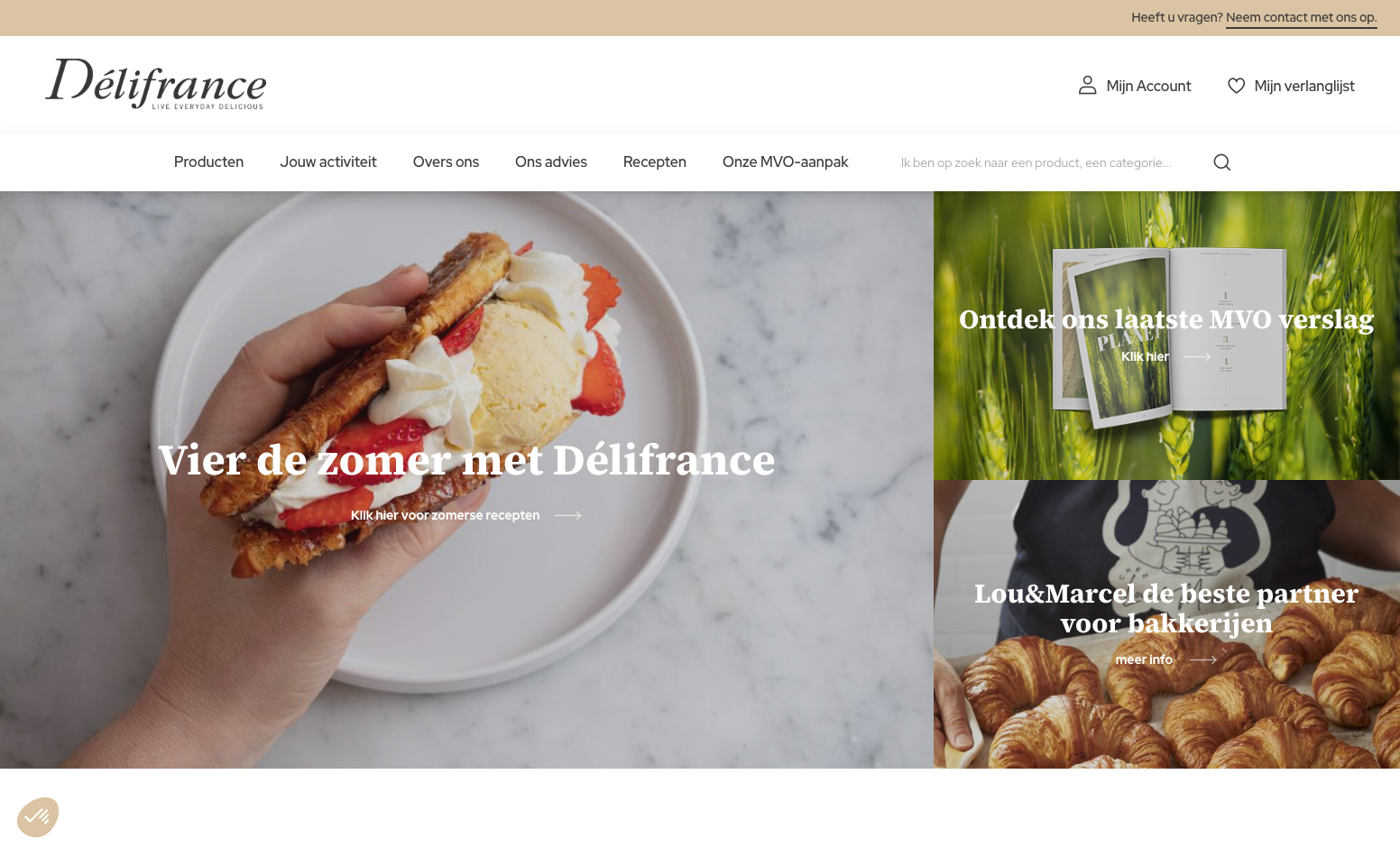Viewport: 1400px width, 848px height.
Task: Open the Jouw activiteit menu
Action: coord(328,162)
